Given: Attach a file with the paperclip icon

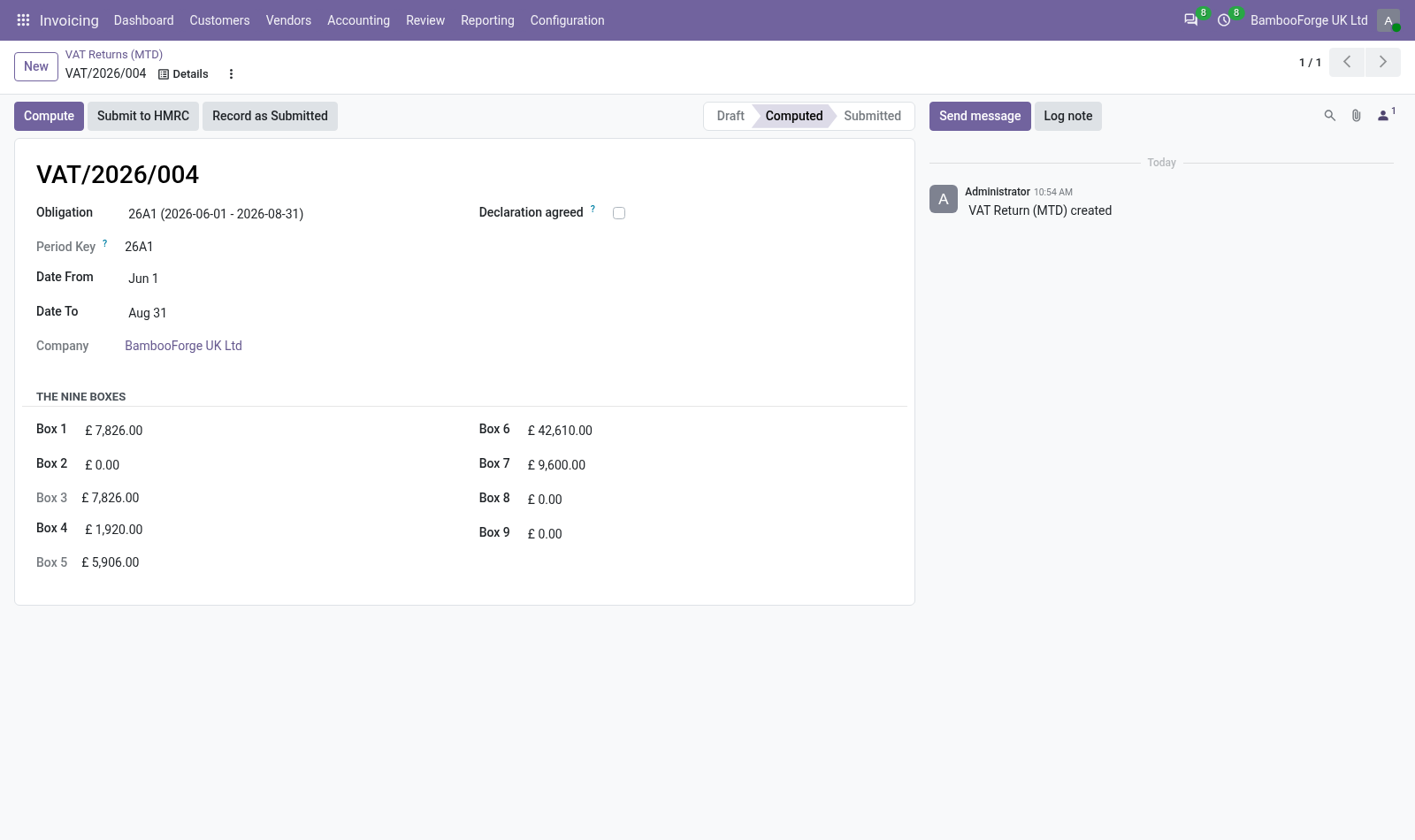Looking at the screenshot, I should 1356,116.
